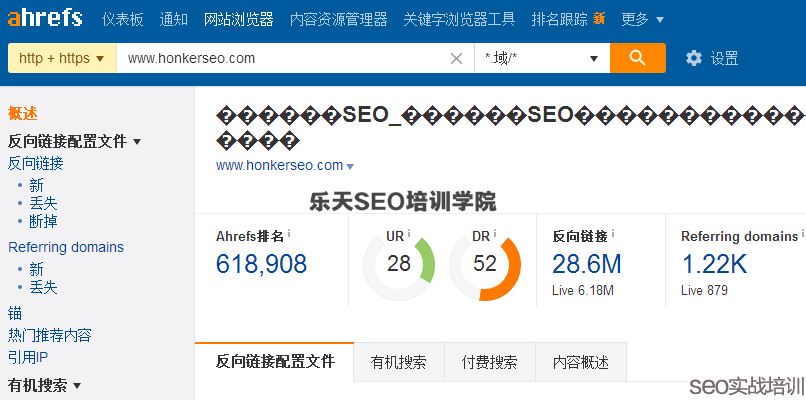Open the dropdown arrow beside www.honkerseo.com link
The width and height of the screenshot is (806, 400).
(350, 167)
